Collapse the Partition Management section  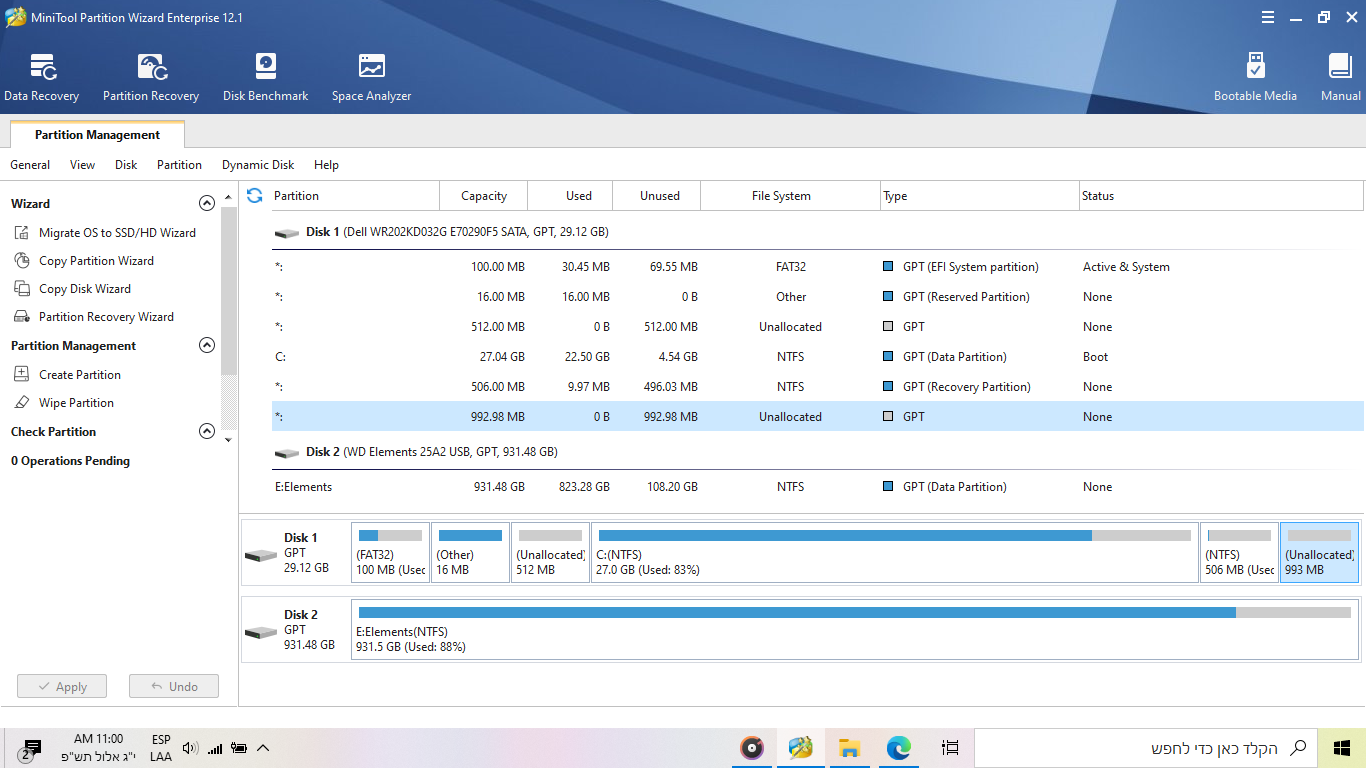[207, 345]
